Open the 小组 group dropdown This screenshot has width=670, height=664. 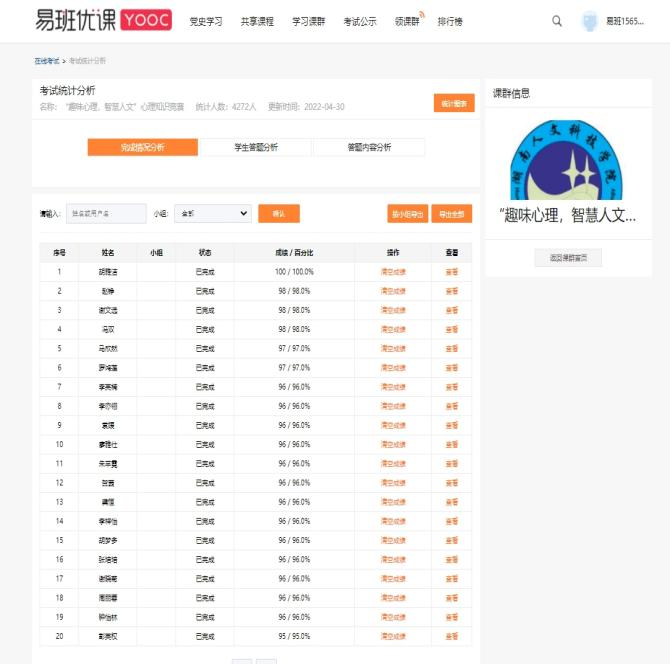coord(213,213)
